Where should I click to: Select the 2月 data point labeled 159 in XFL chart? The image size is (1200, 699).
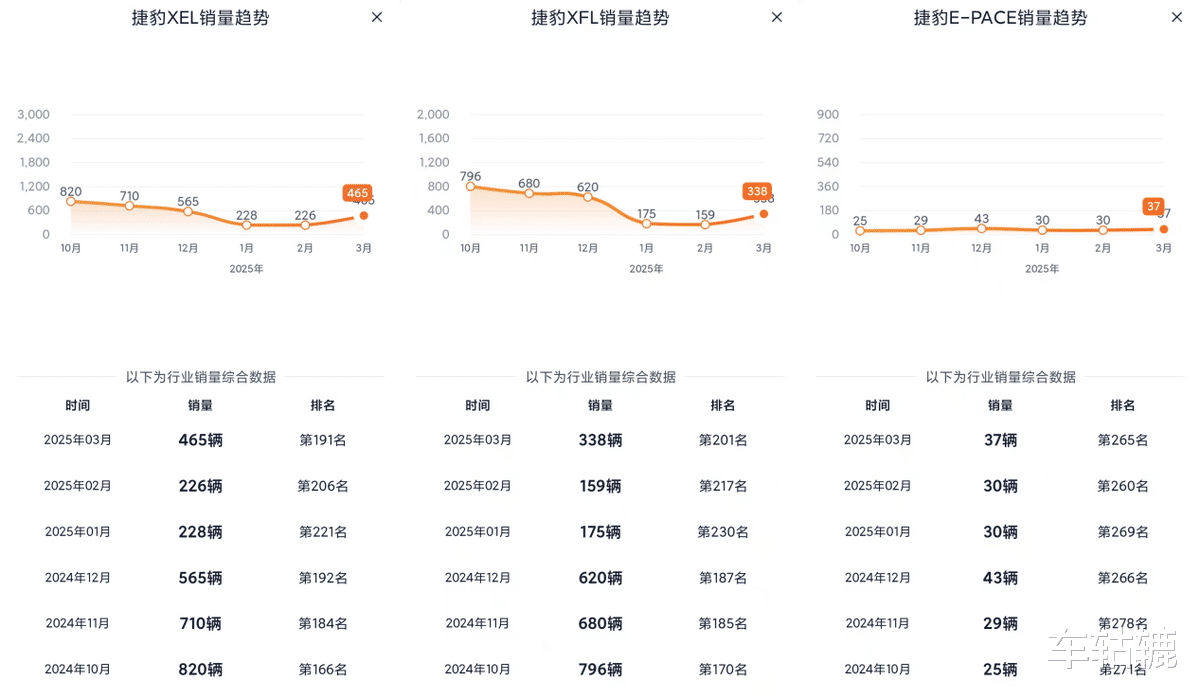(705, 225)
